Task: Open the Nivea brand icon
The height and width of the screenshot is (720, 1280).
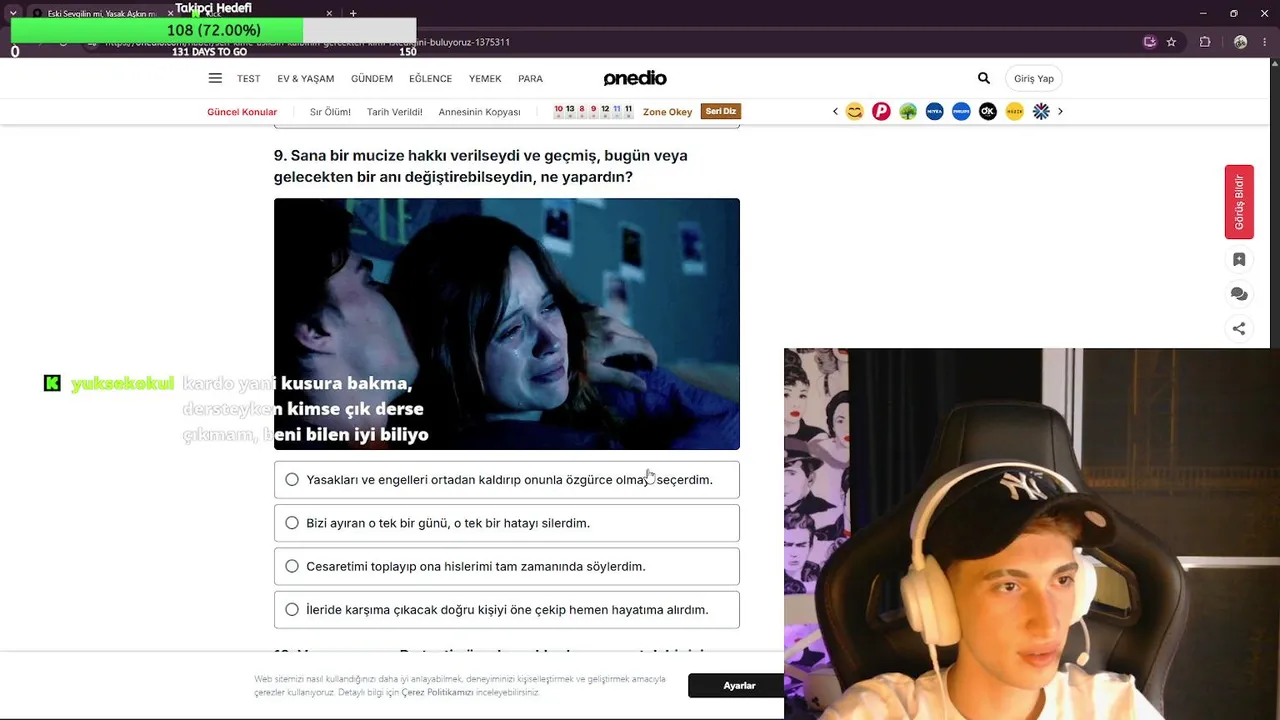Action: [x=935, y=112]
